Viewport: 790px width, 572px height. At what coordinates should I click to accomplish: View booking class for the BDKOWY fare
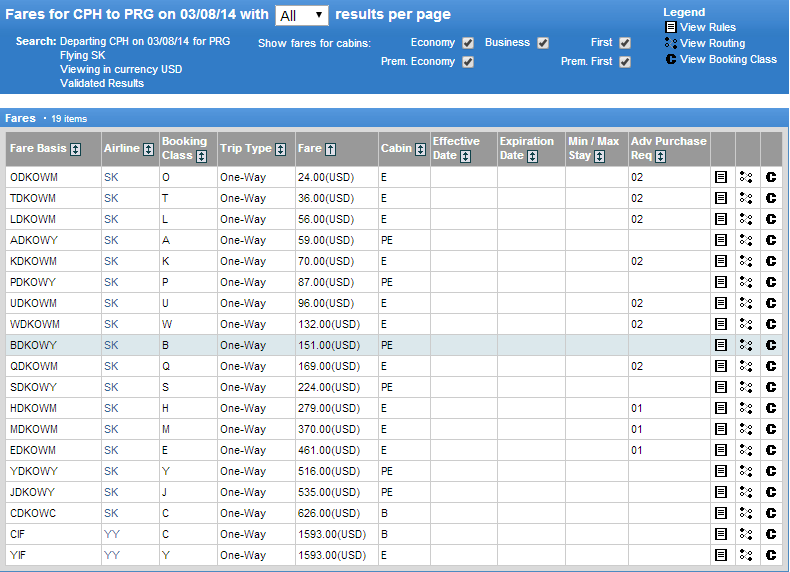point(771,345)
